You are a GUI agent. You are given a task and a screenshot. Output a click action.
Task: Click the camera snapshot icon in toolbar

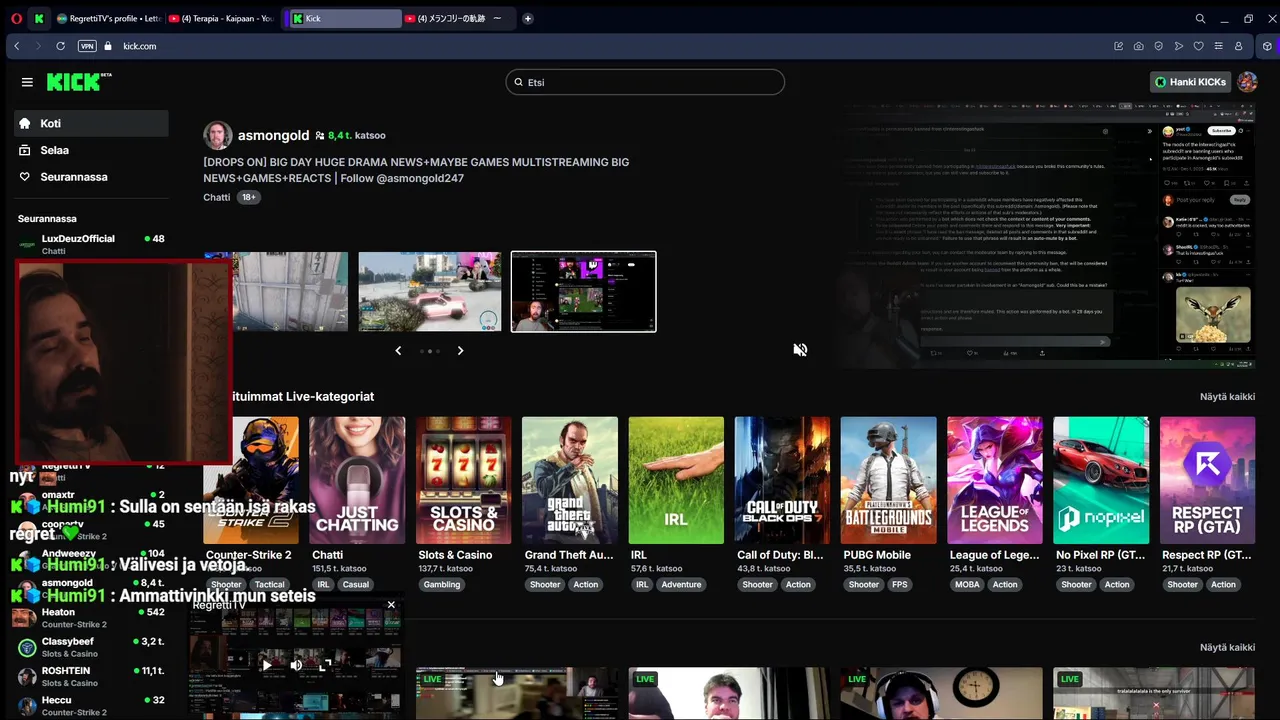1138,46
